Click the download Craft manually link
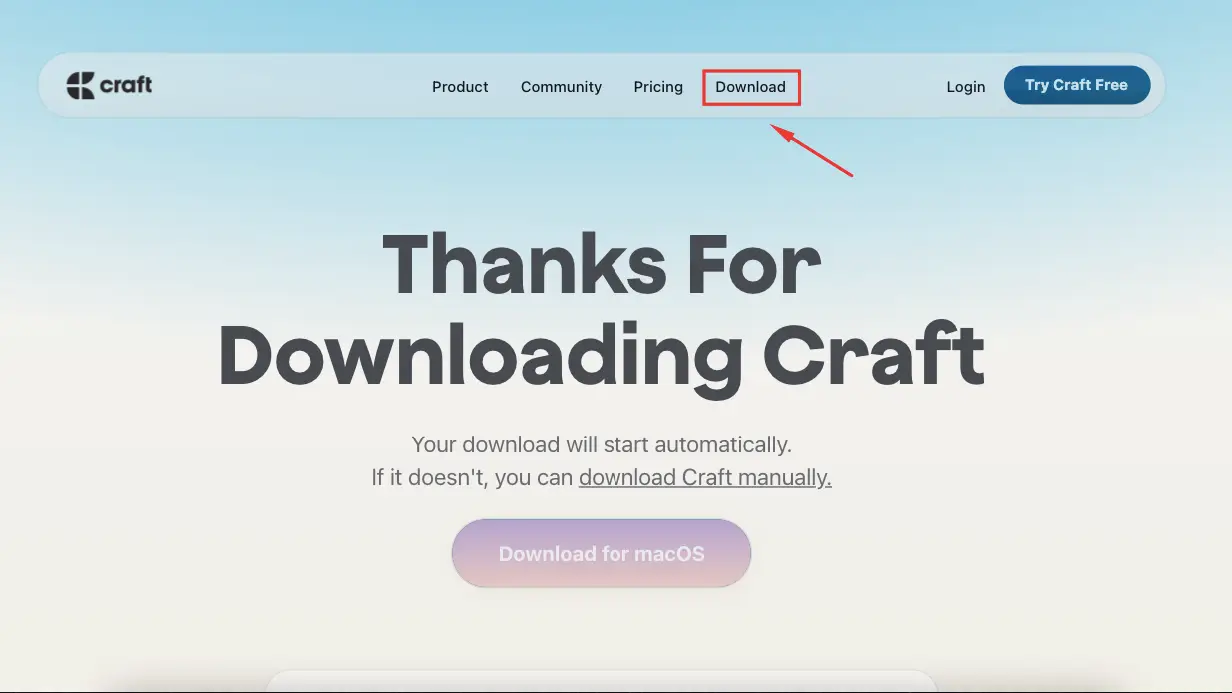 [x=705, y=477]
